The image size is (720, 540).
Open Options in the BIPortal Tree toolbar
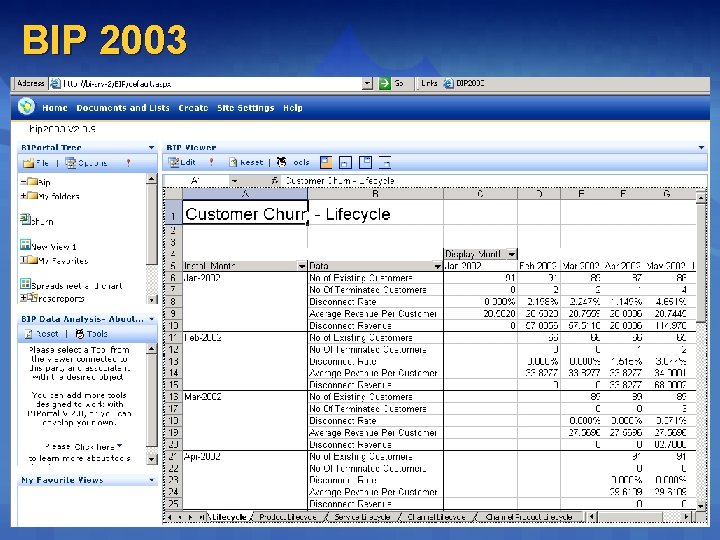(x=86, y=163)
